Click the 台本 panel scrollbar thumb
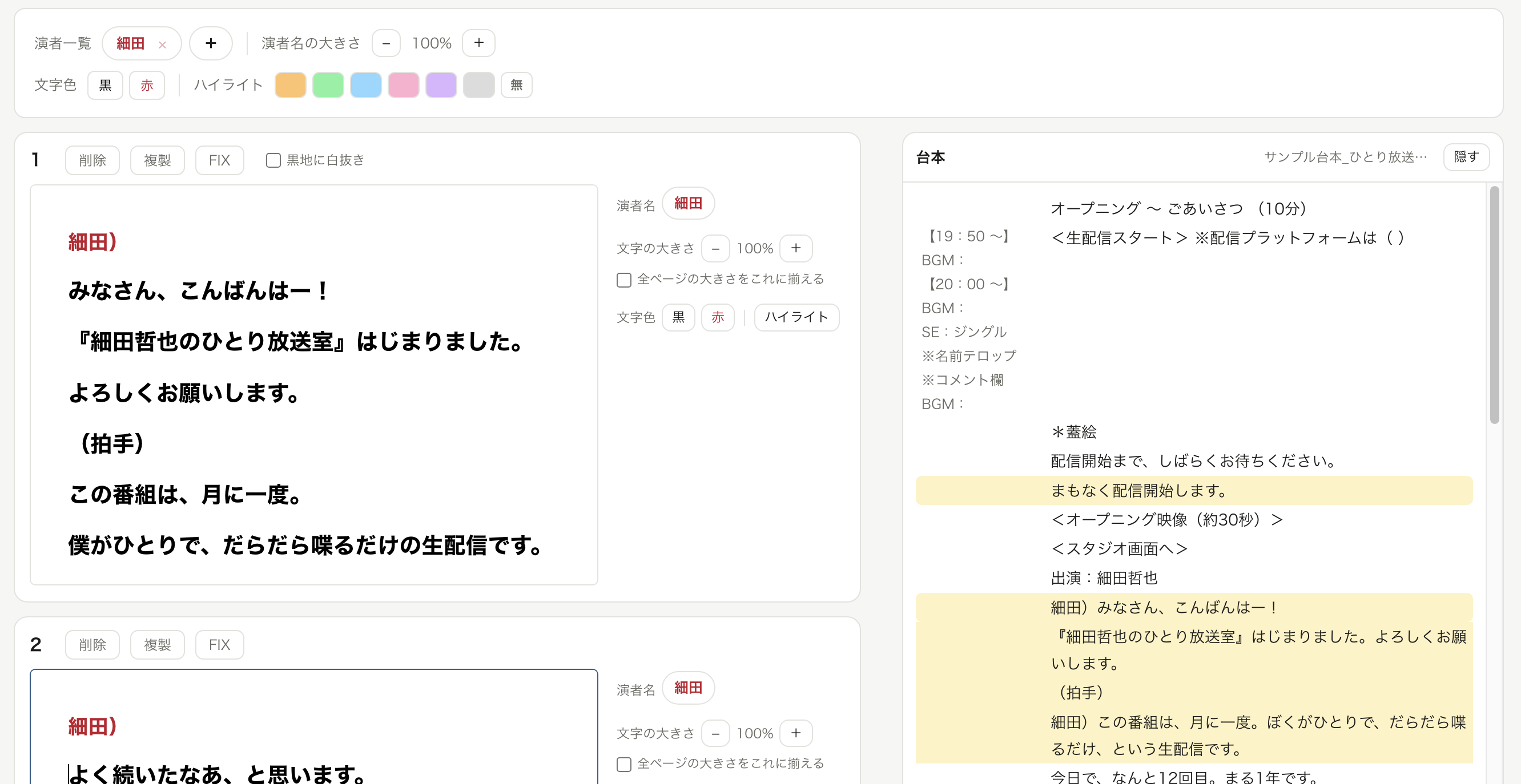The width and height of the screenshot is (1521, 784). pyautogui.click(x=1494, y=305)
